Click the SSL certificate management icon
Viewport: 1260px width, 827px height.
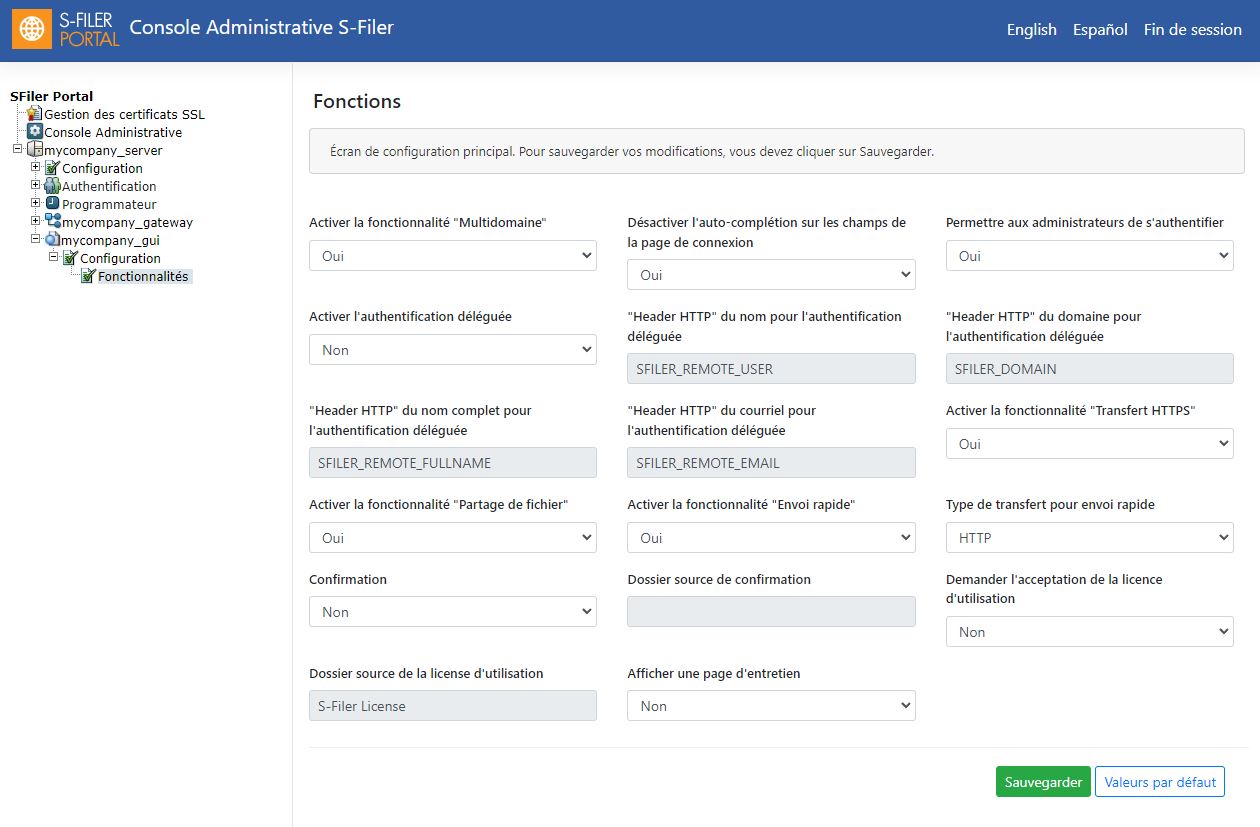coord(35,114)
